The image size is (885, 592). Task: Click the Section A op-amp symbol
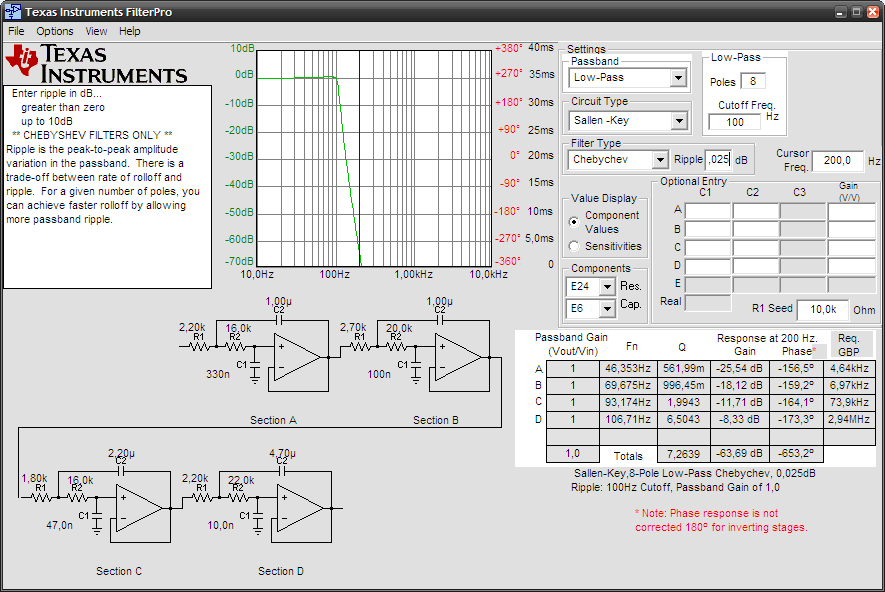(296, 357)
